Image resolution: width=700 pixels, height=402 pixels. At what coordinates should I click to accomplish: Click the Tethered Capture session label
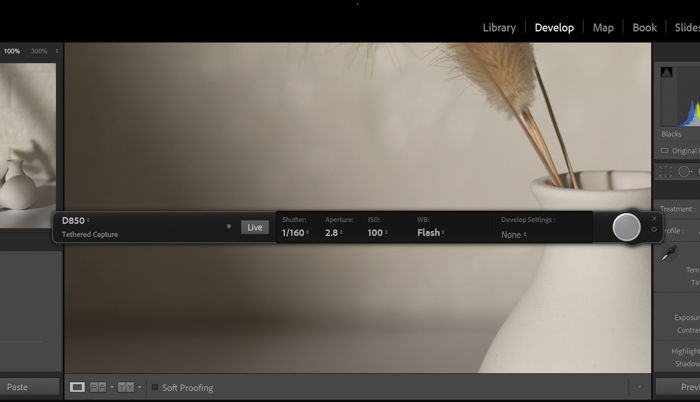point(90,234)
